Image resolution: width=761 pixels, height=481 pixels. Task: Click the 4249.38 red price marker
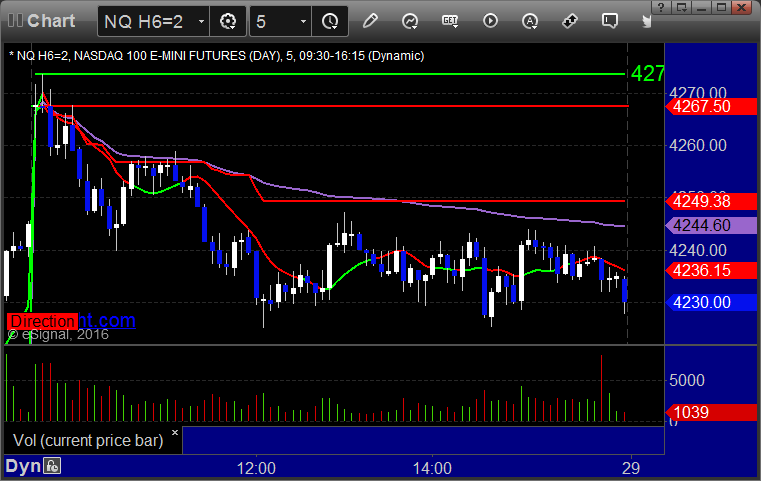tap(711, 201)
